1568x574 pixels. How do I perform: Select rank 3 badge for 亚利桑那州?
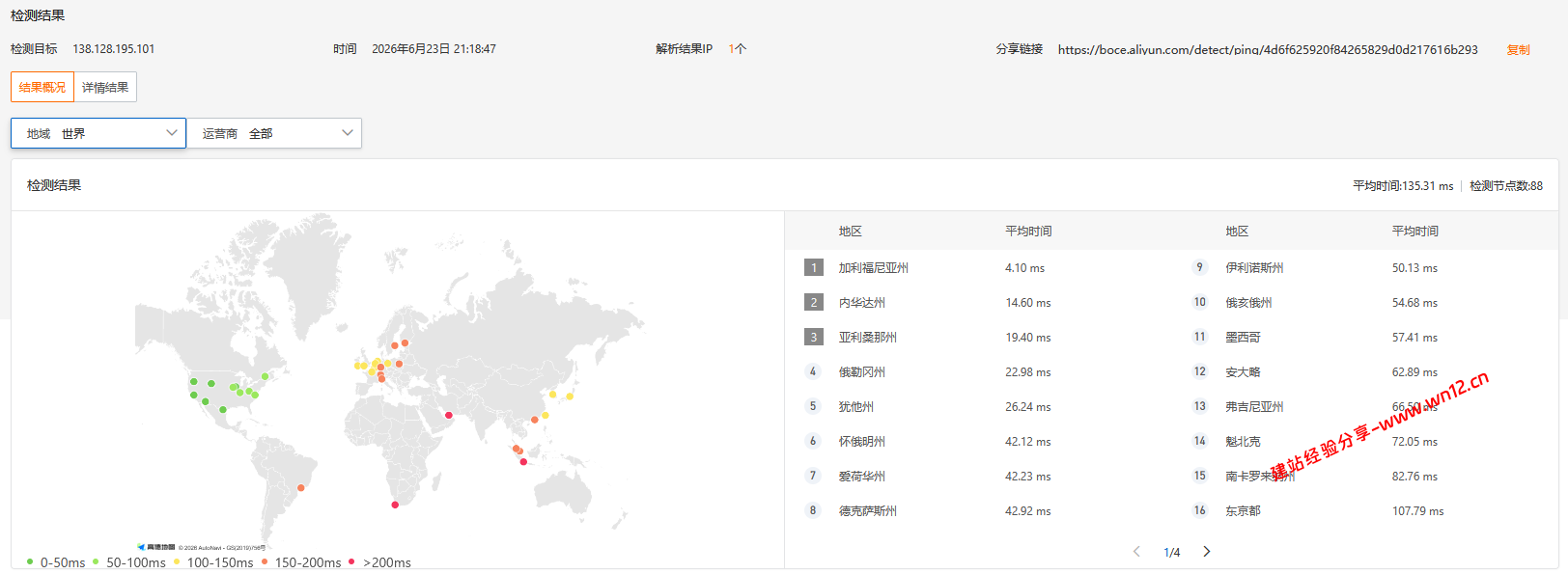pyautogui.click(x=814, y=337)
